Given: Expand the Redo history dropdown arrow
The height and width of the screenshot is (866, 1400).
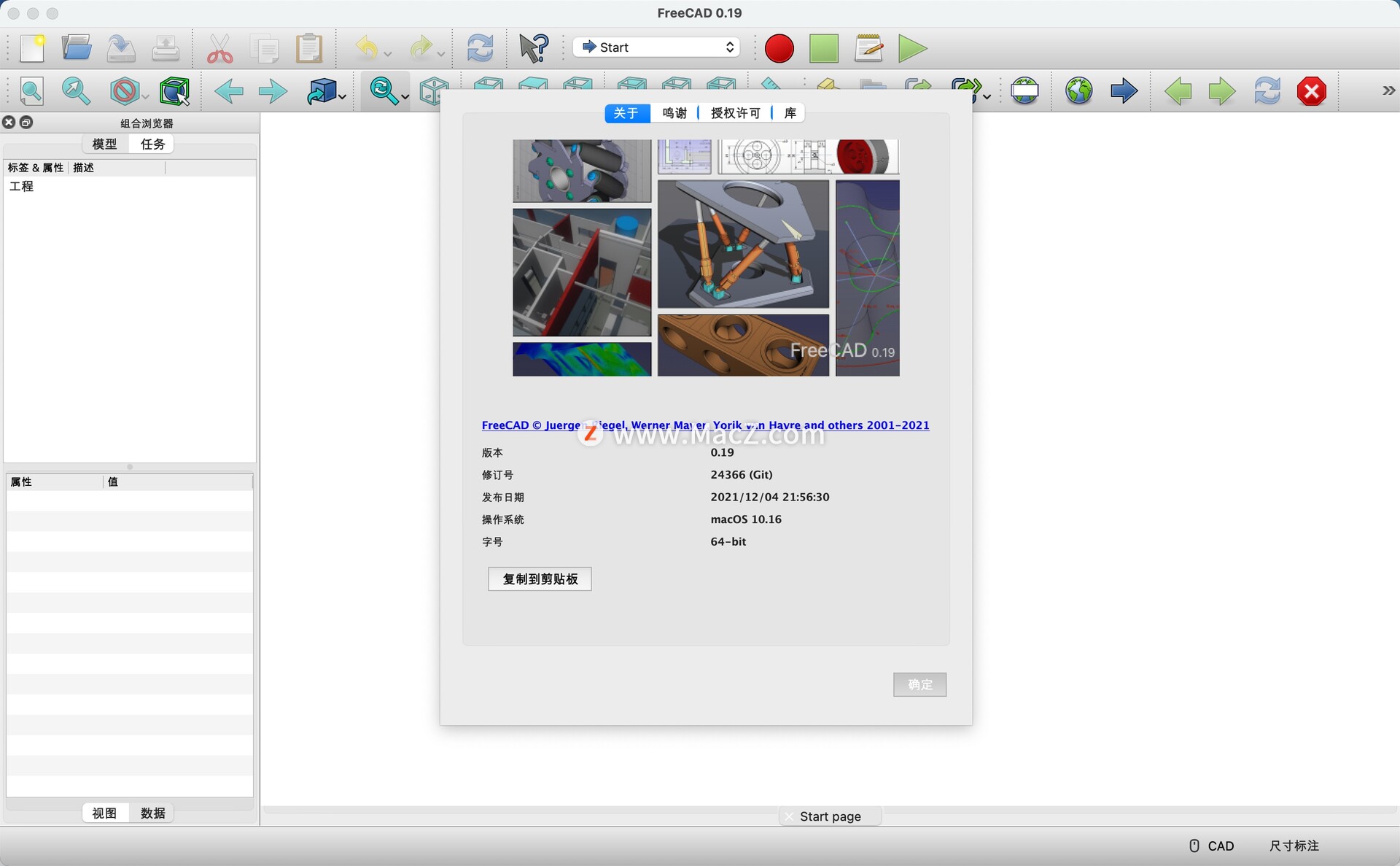Looking at the screenshot, I should point(441,53).
